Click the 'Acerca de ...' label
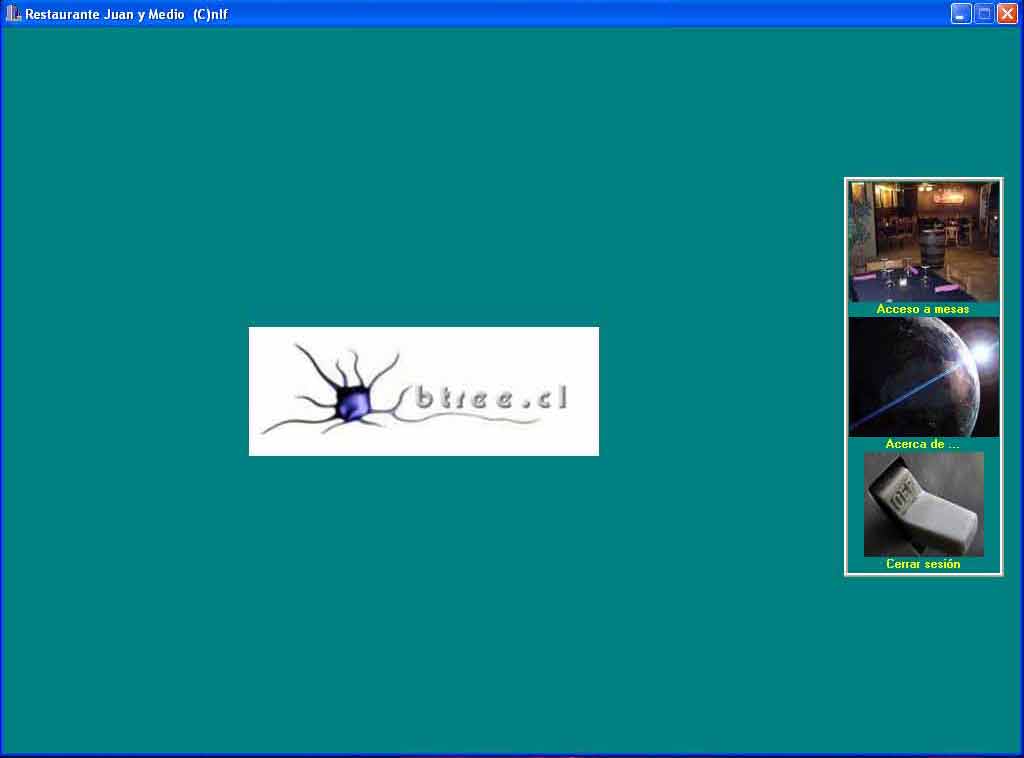The image size is (1024, 758). pos(922,444)
